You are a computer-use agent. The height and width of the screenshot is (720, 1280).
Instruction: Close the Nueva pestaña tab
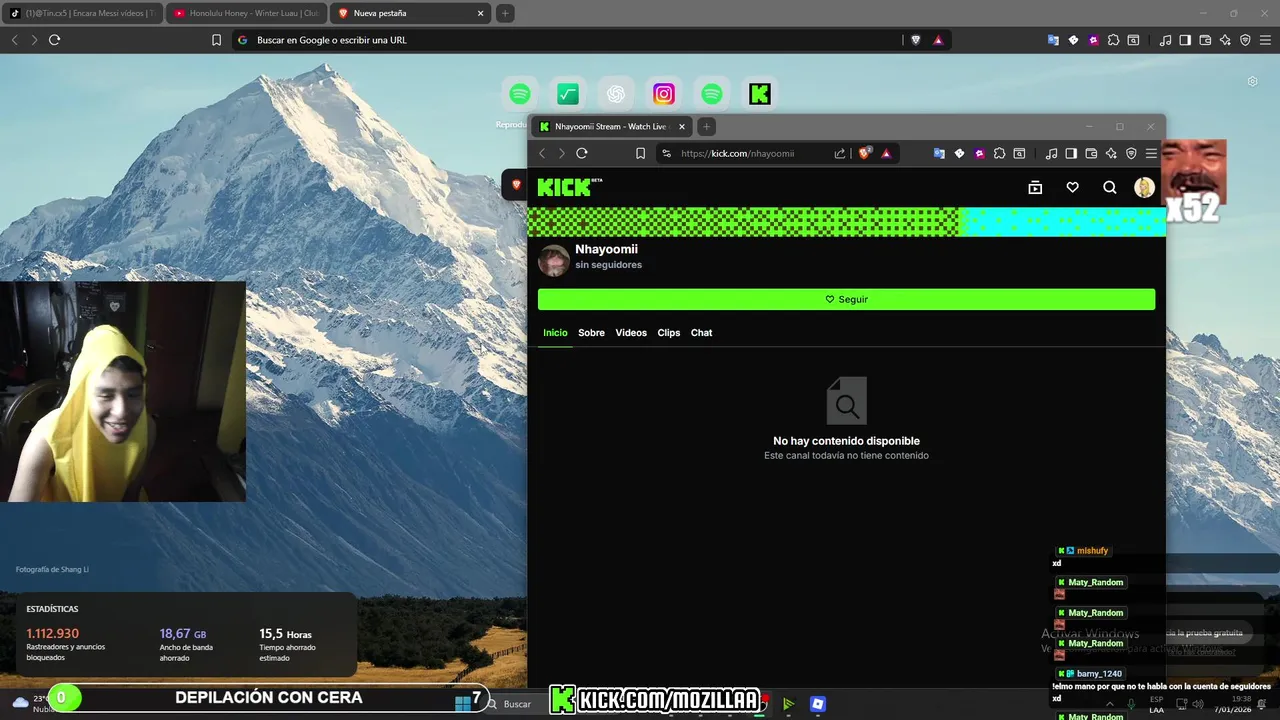[x=480, y=13]
